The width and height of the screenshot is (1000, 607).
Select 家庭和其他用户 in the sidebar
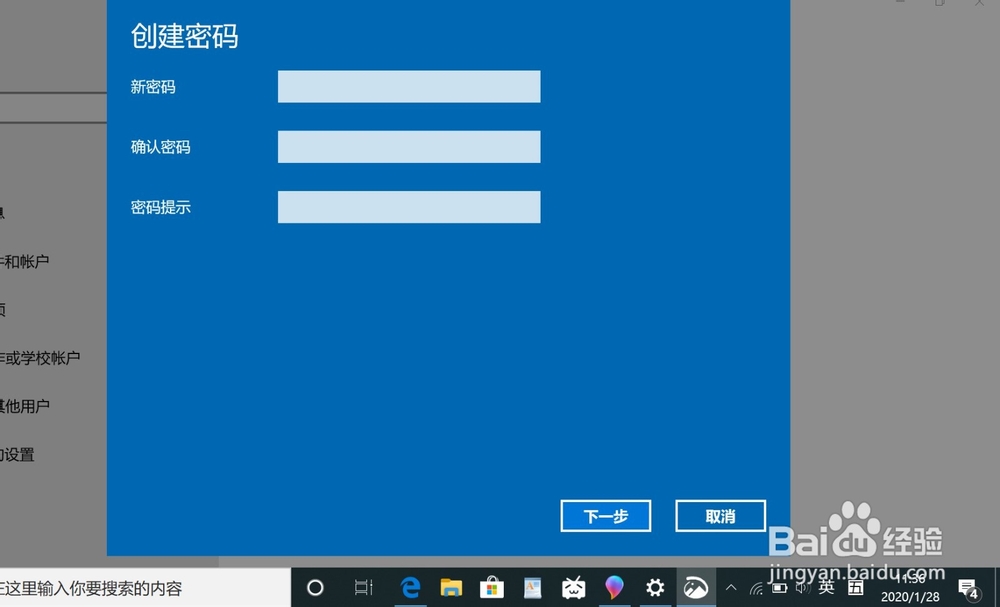(40, 405)
